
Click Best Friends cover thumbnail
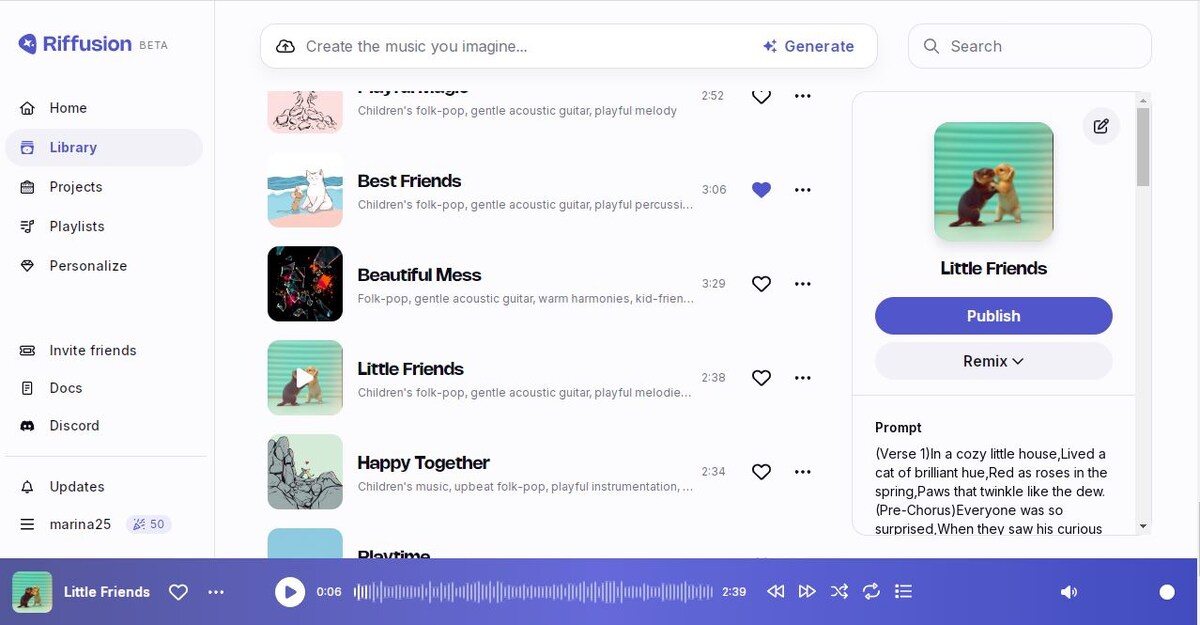click(x=305, y=190)
